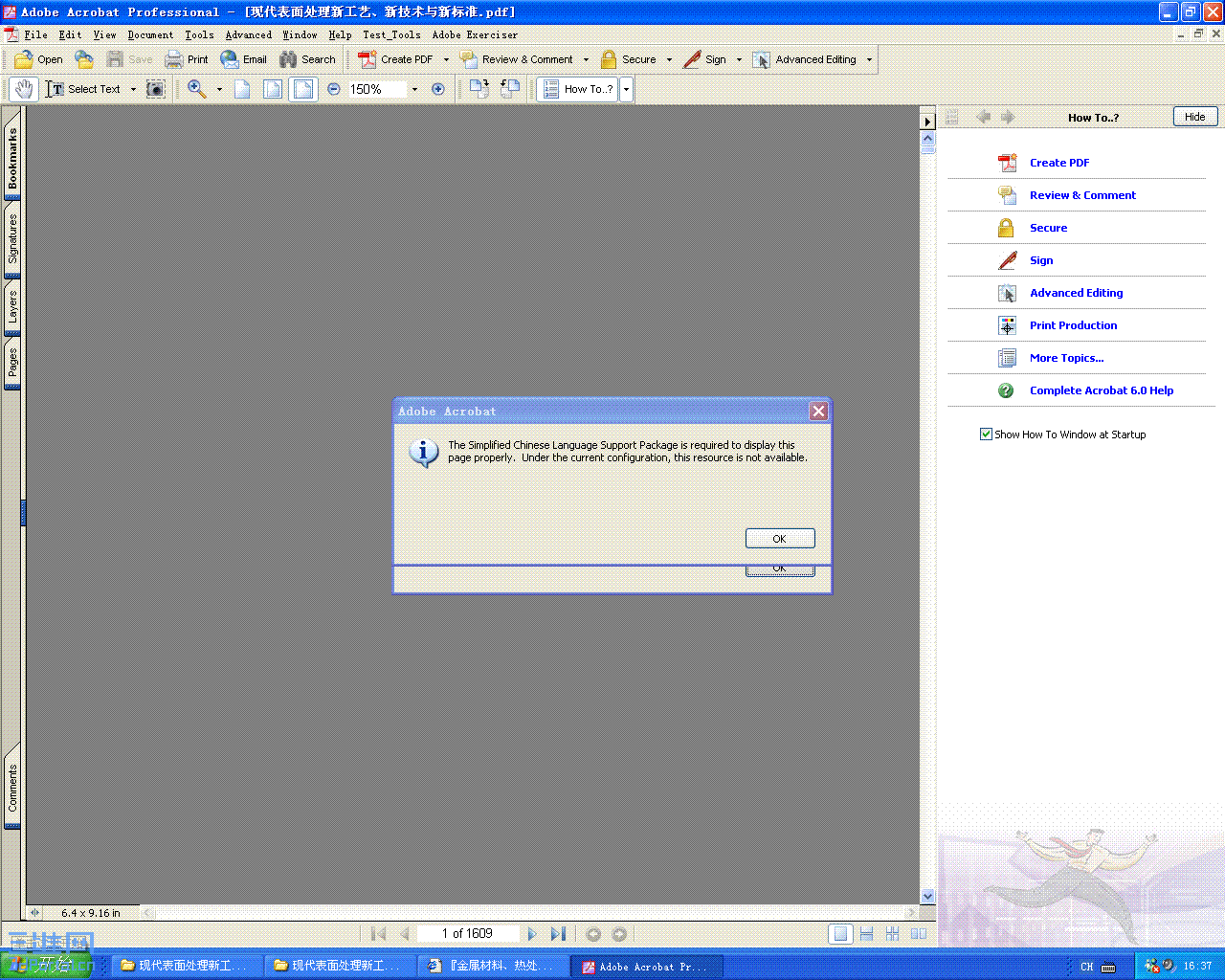Switch to Continuous page layout
1225x980 pixels.
(x=866, y=934)
